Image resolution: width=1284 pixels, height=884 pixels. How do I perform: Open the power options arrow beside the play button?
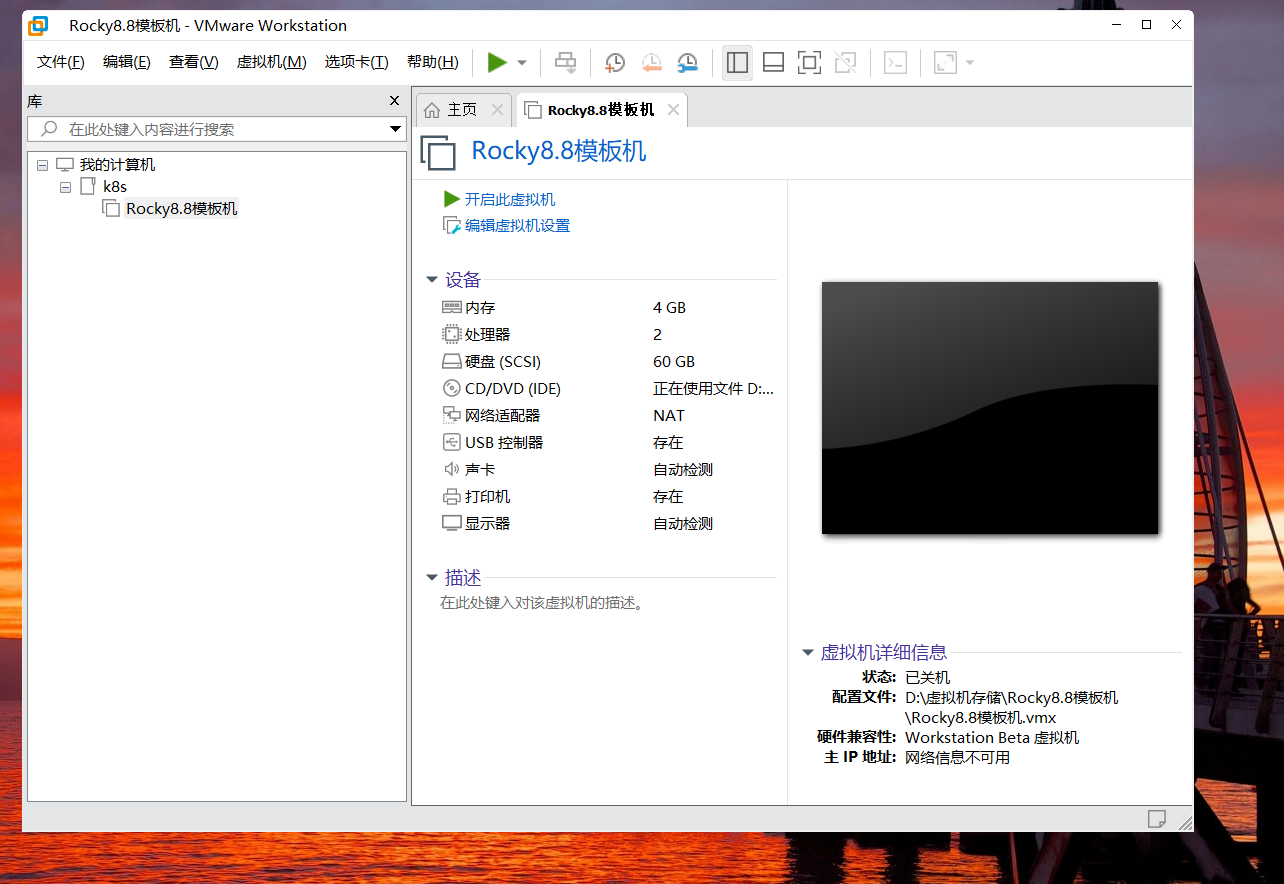(x=522, y=63)
